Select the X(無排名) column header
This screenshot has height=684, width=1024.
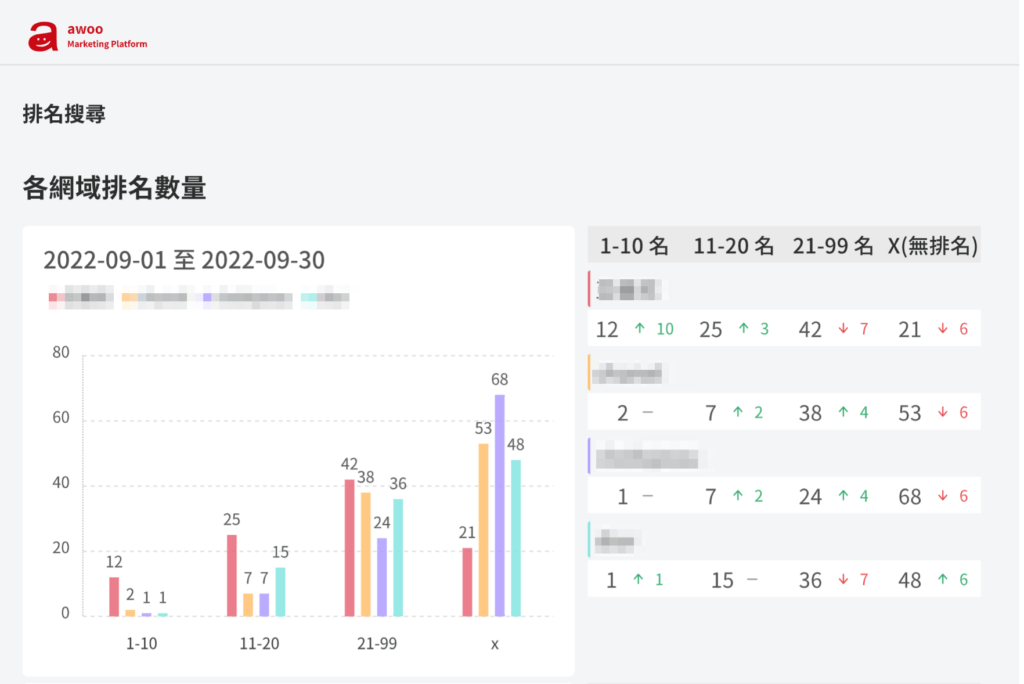(x=933, y=246)
